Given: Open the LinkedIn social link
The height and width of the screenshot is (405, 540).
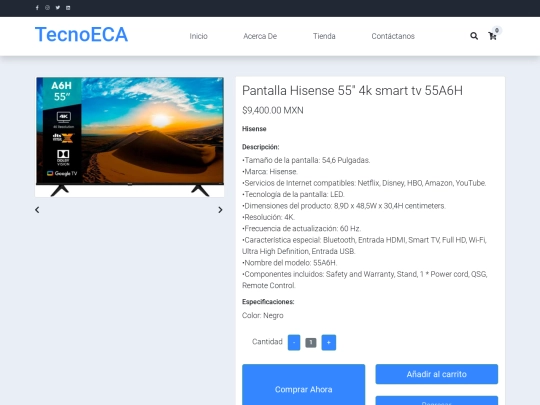Looking at the screenshot, I should coord(68,8).
